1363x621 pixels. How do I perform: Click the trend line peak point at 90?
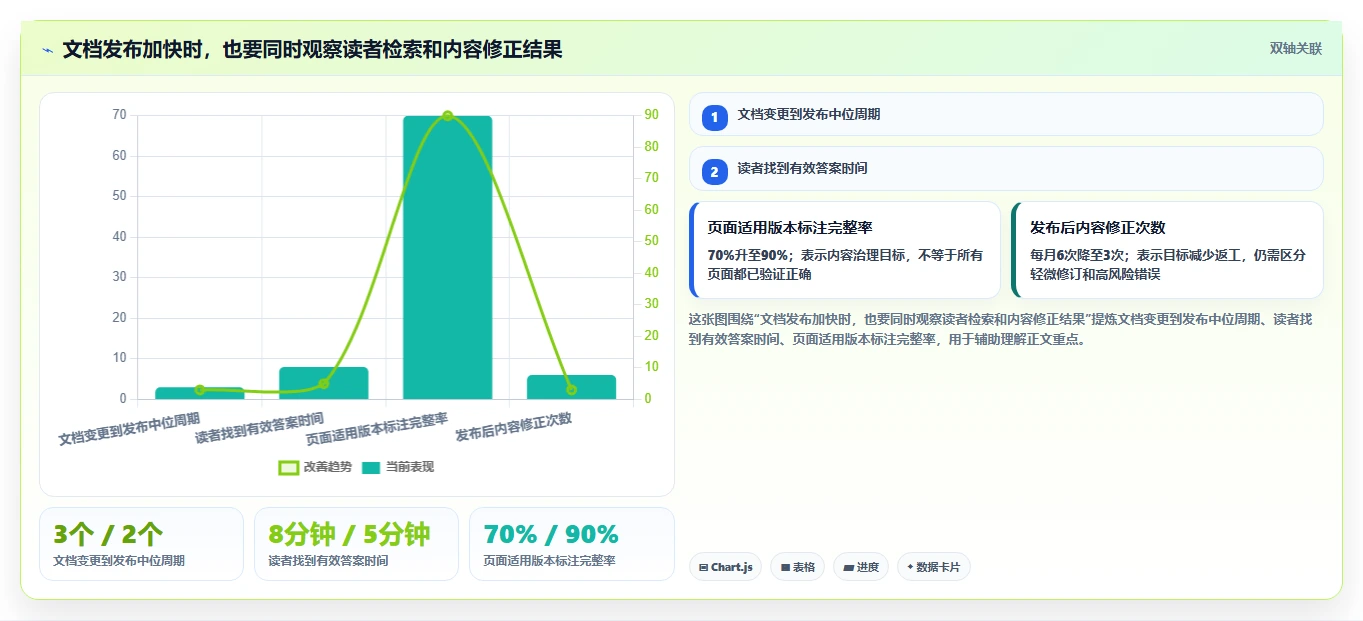447,116
